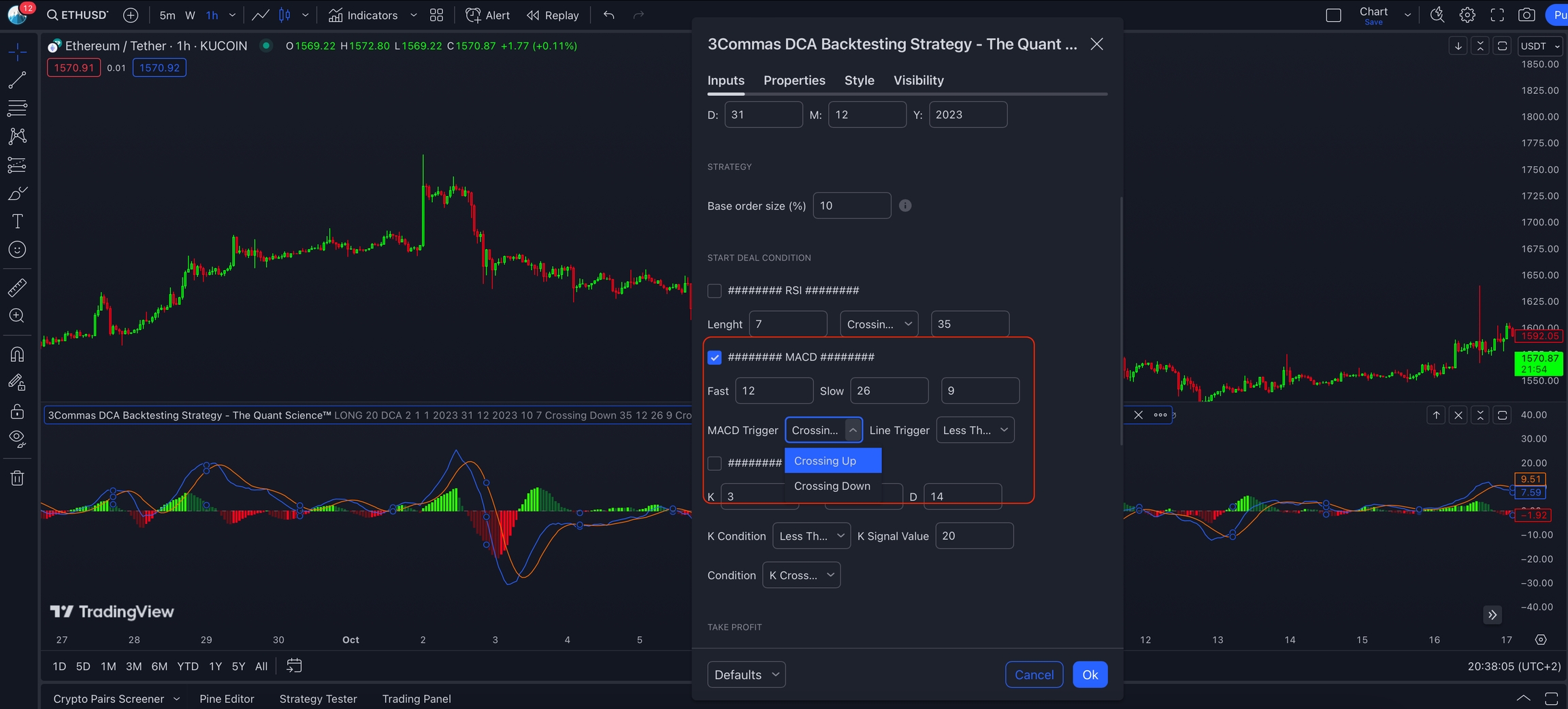The height and width of the screenshot is (709, 1568).
Task: Switch to the Properties tab
Action: coord(794,80)
